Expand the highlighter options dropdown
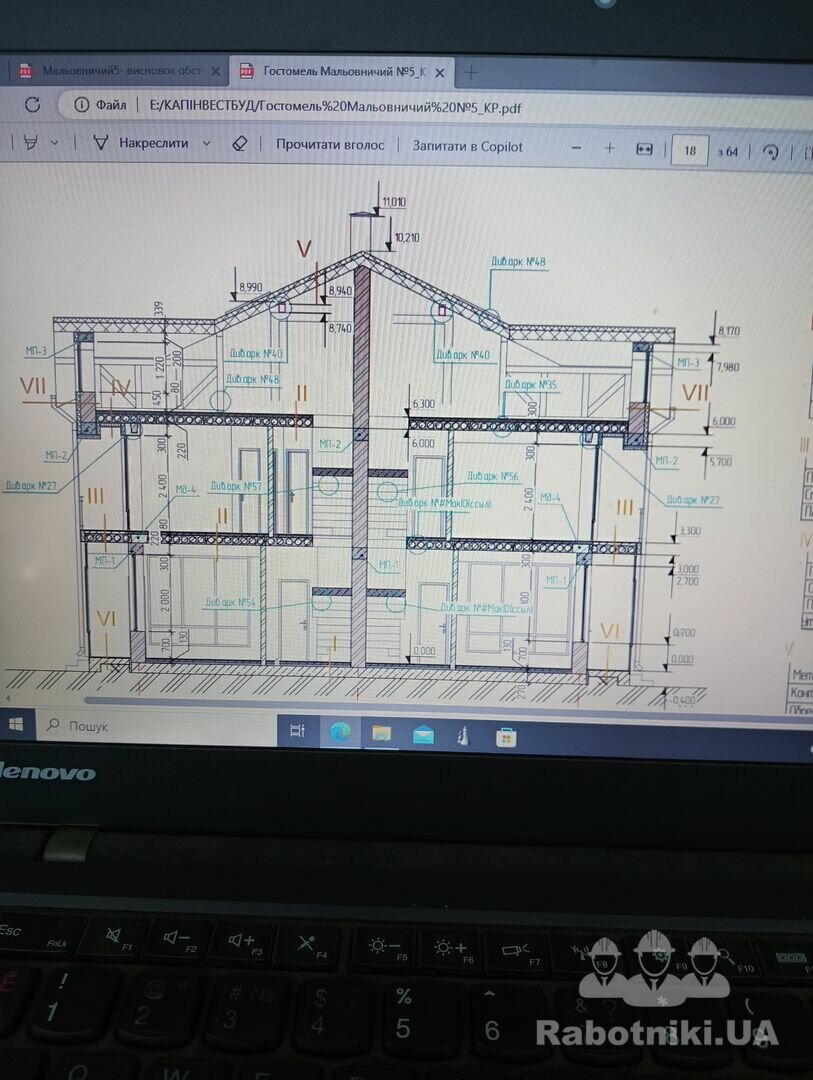The height and width of the screenshot is (1080, 813). click(54, 143)
